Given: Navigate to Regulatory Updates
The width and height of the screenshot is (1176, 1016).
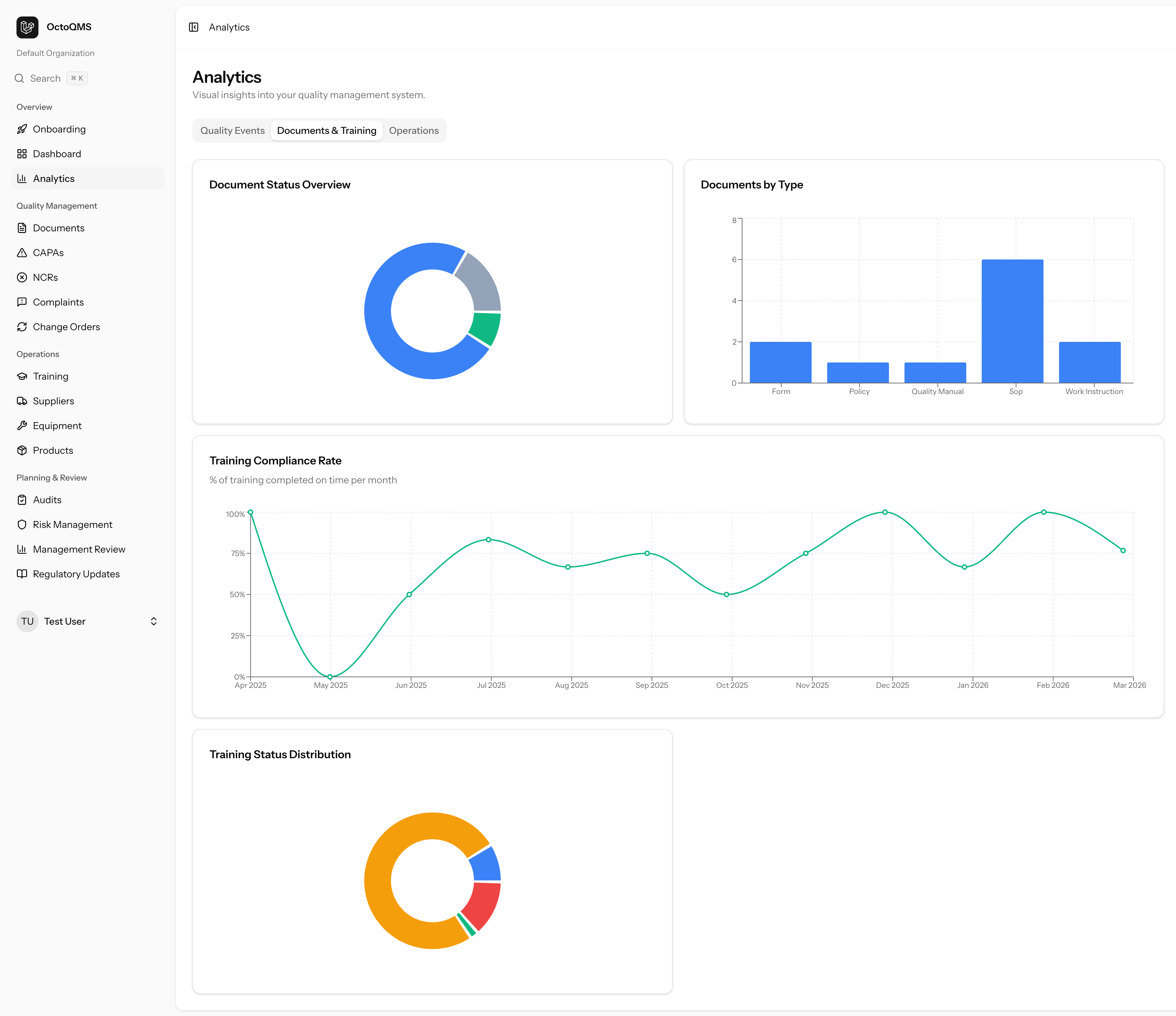Looking at the screenshot, I should click(88, 574).
